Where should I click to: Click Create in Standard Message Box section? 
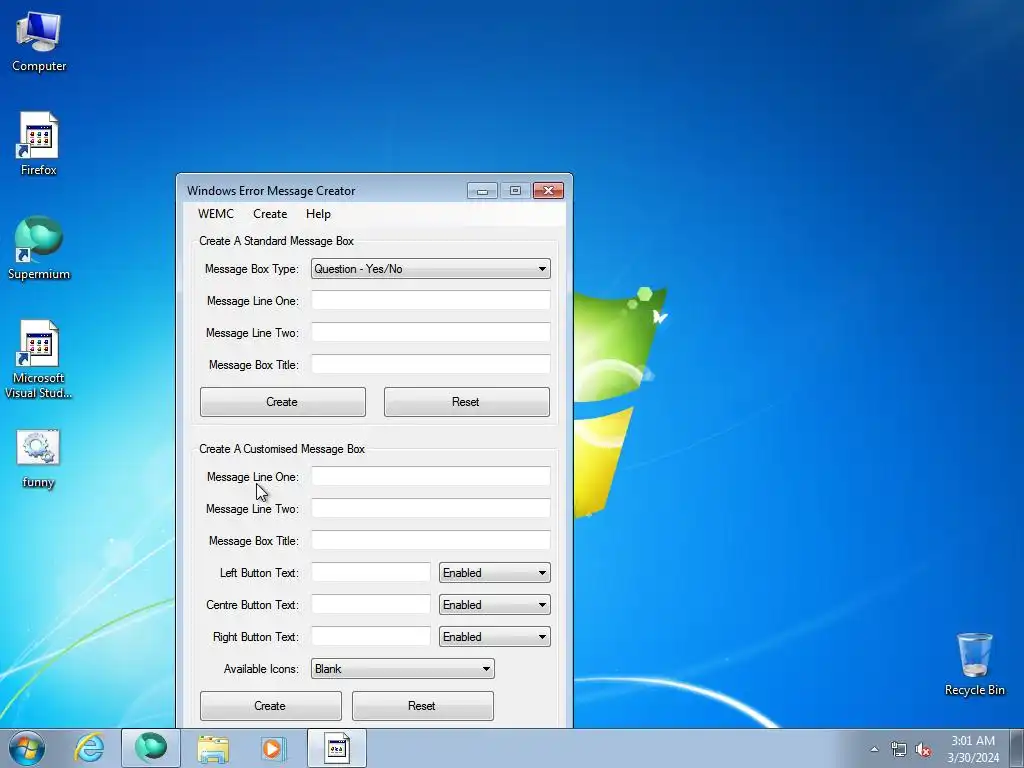click(283, 402)
